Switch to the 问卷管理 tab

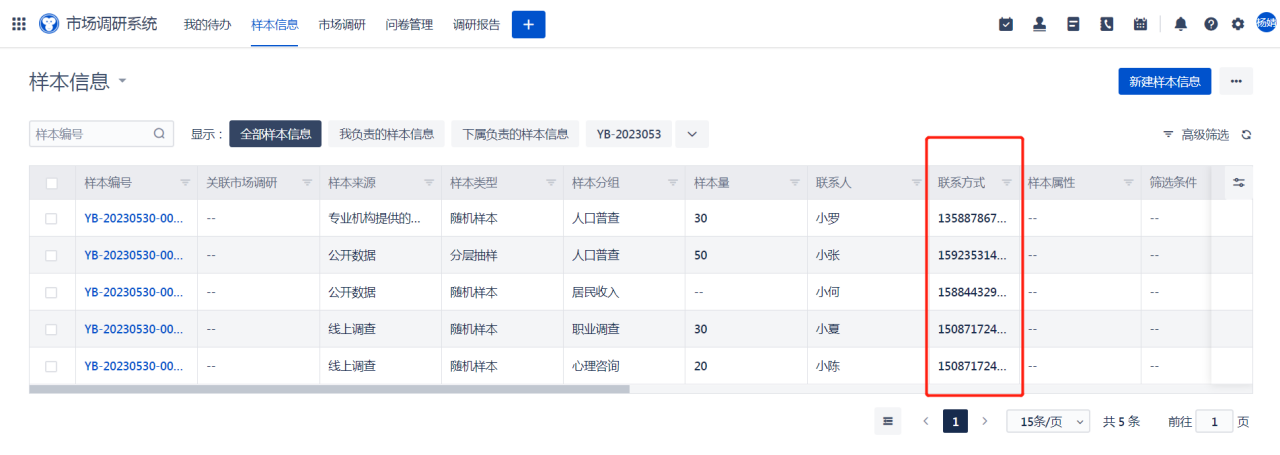point(409,24)
